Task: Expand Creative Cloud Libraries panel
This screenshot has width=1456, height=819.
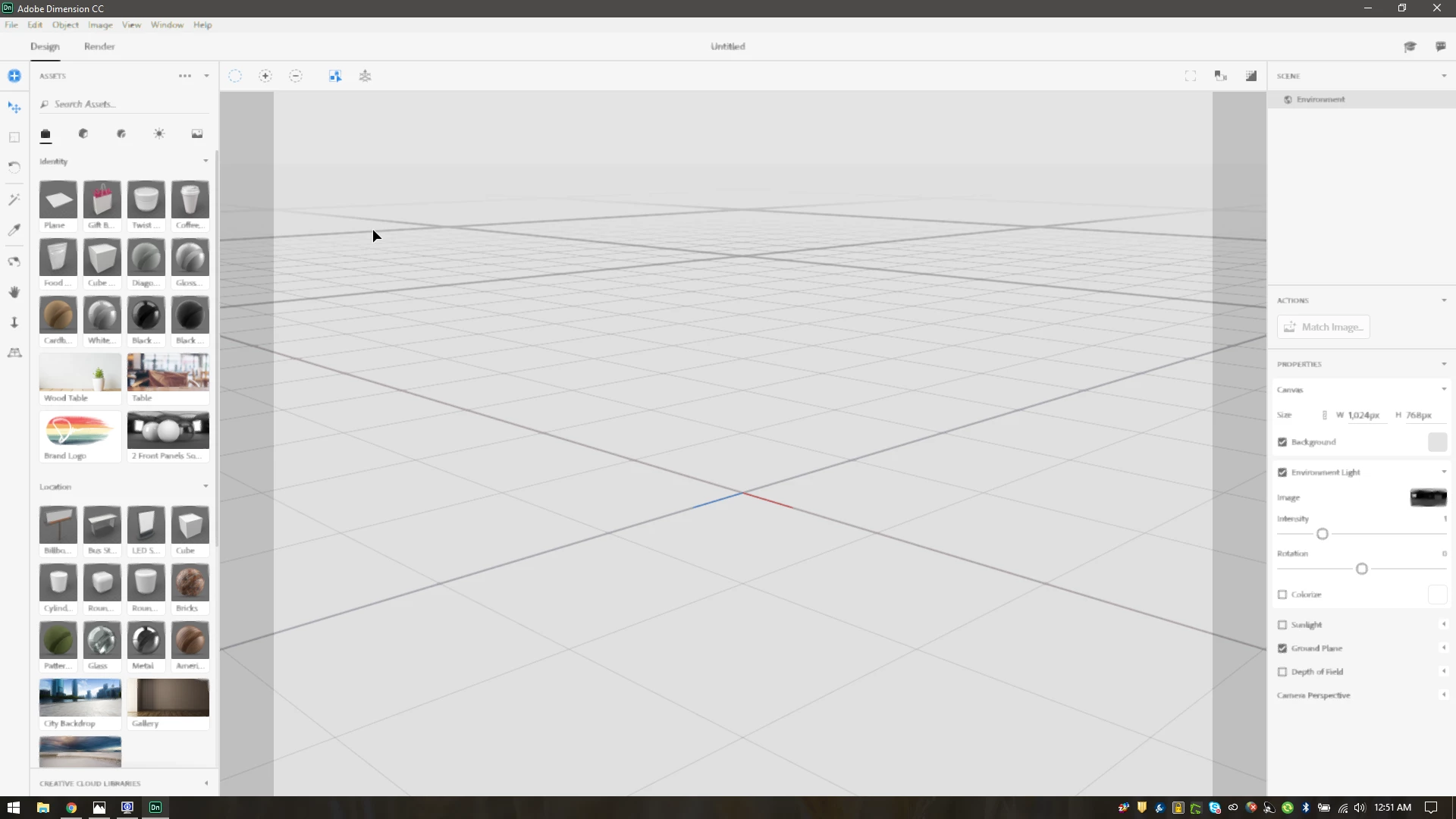Action: coord(206,783)
